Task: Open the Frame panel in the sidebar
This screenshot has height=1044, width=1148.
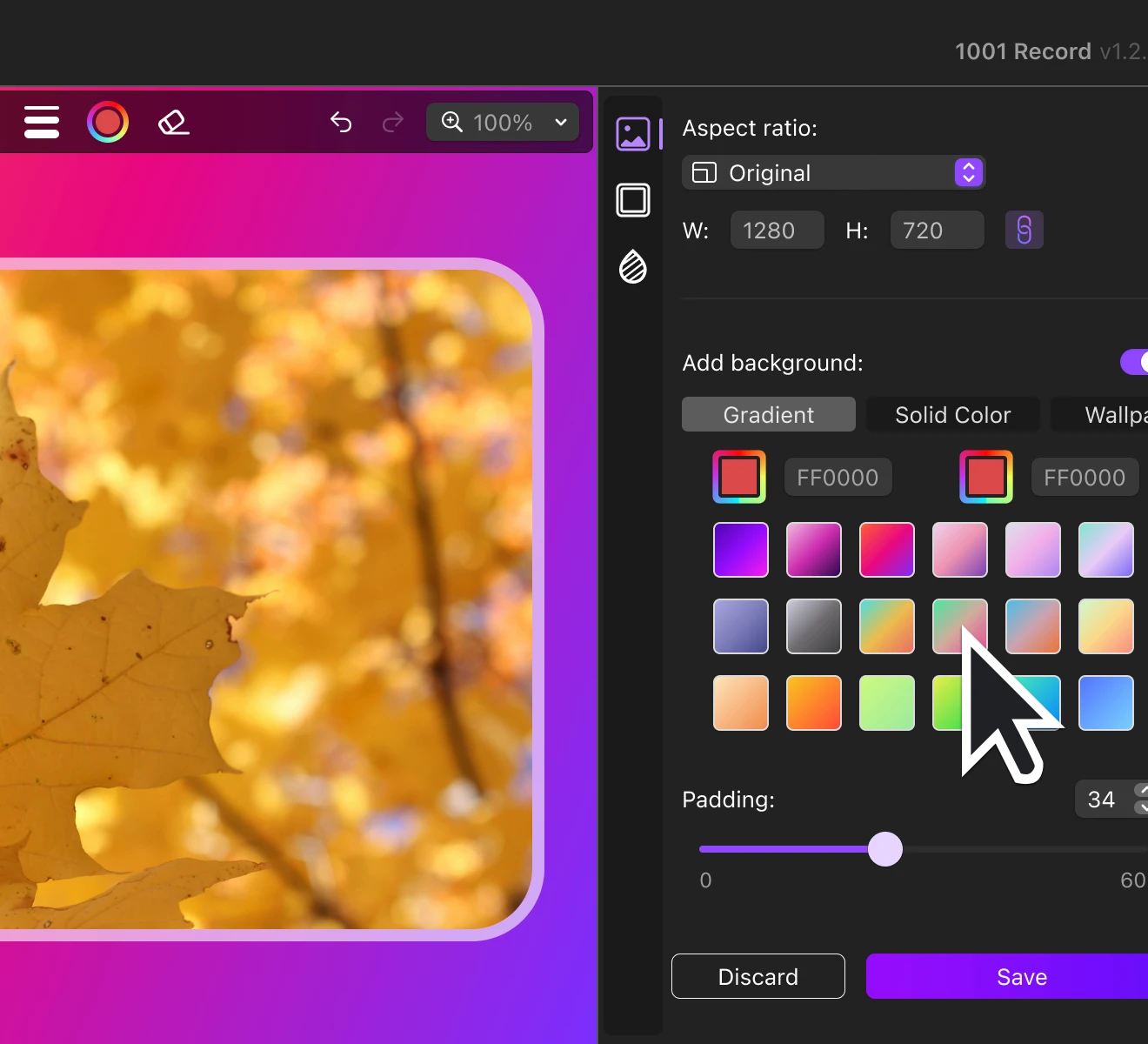Action: tap(633, 200)
